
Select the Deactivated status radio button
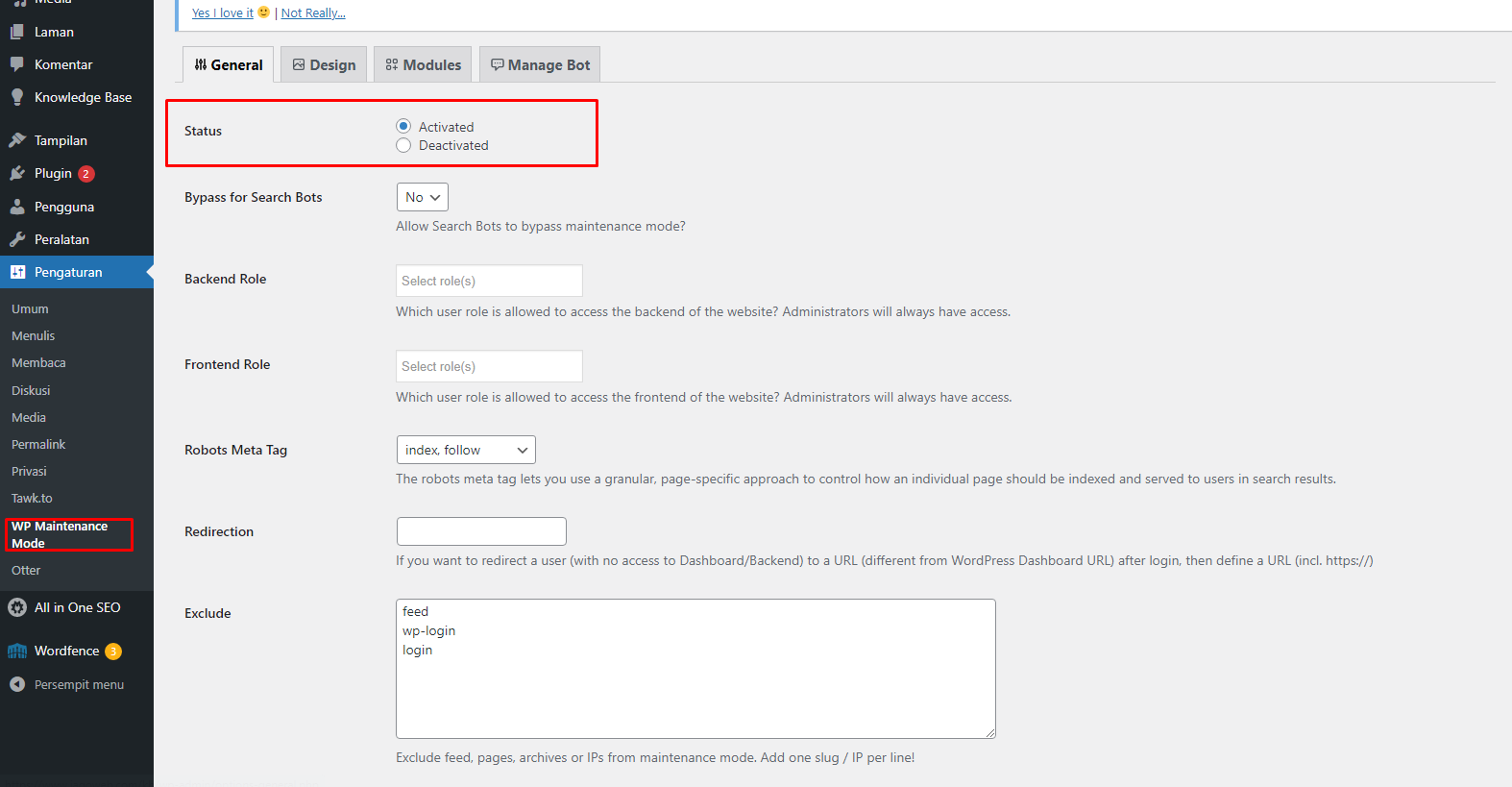tap(403, 145)
